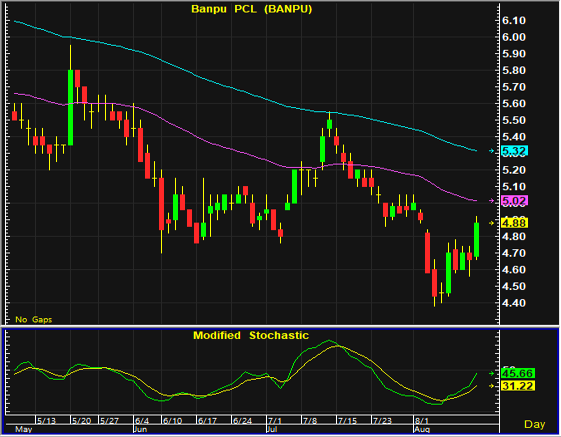
Task: Click the green candlestick peaking near 5.55
Action: coord(330,124)
